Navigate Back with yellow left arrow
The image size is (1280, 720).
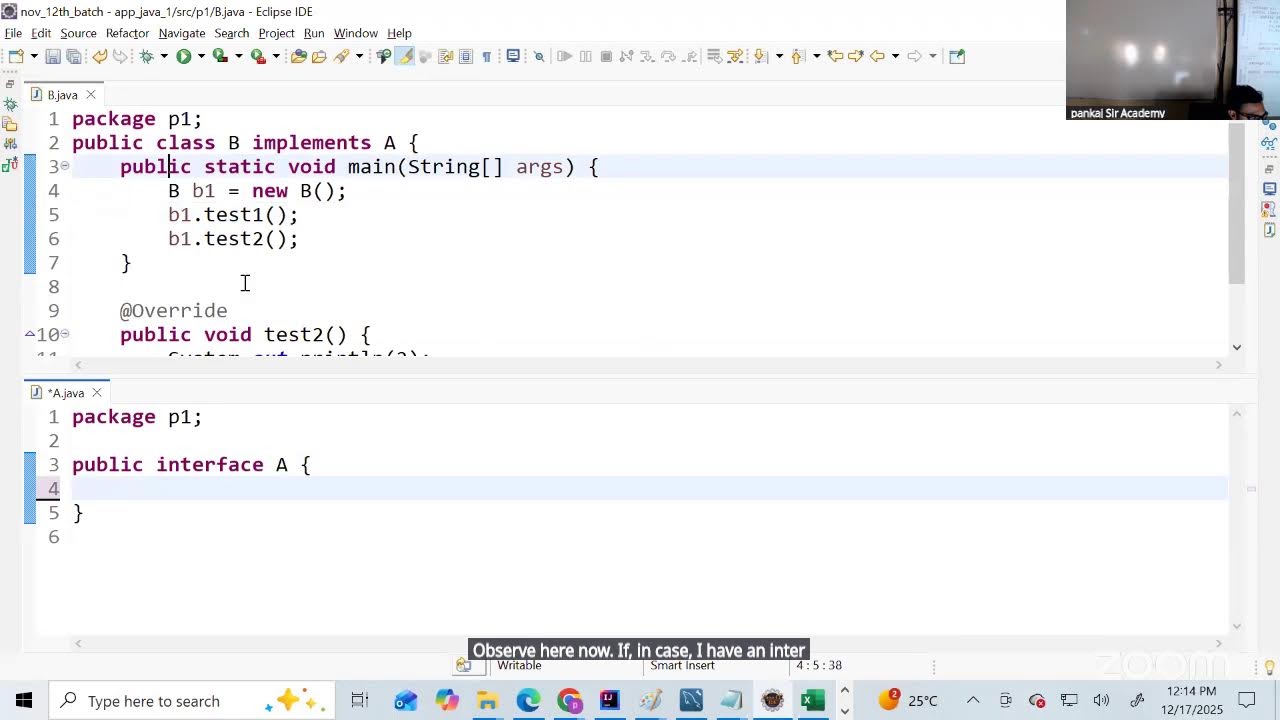877,56
